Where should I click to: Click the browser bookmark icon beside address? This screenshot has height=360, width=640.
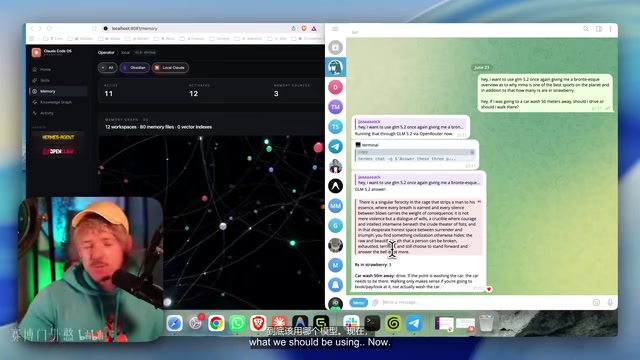click(x=94, y=29)
